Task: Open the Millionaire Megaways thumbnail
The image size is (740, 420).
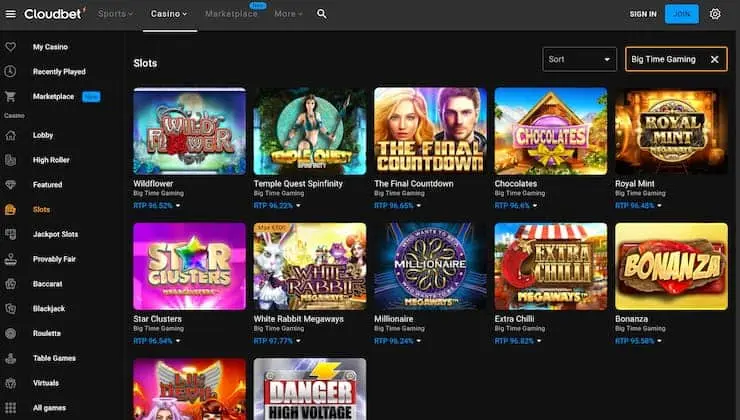Action: 430,266
